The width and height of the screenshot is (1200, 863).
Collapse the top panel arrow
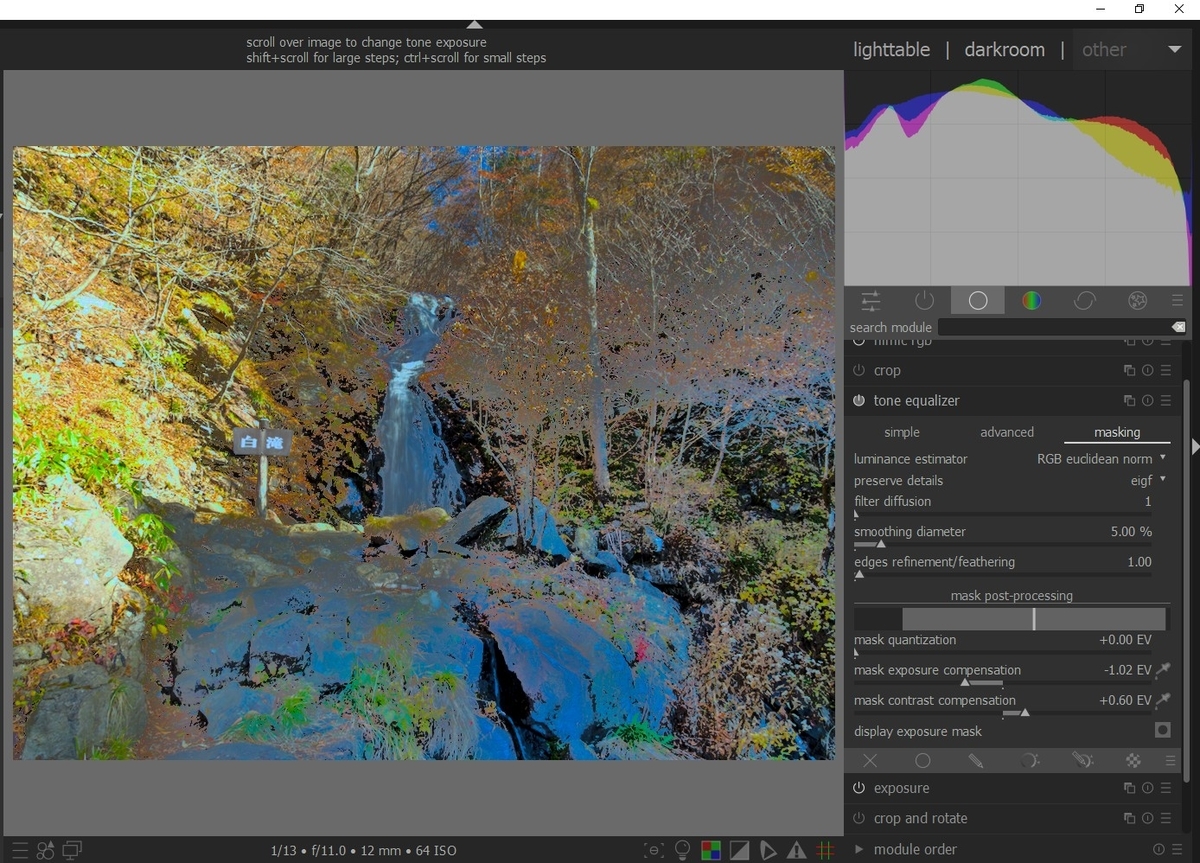[x=475, y=24]
